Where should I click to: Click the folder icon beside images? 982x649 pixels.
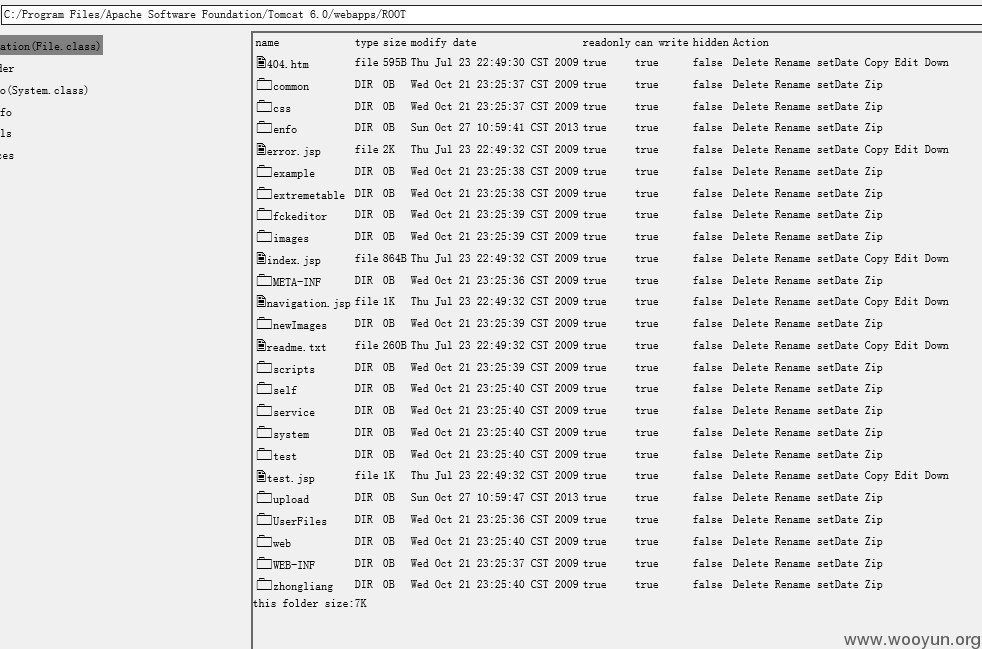point(264,236)
